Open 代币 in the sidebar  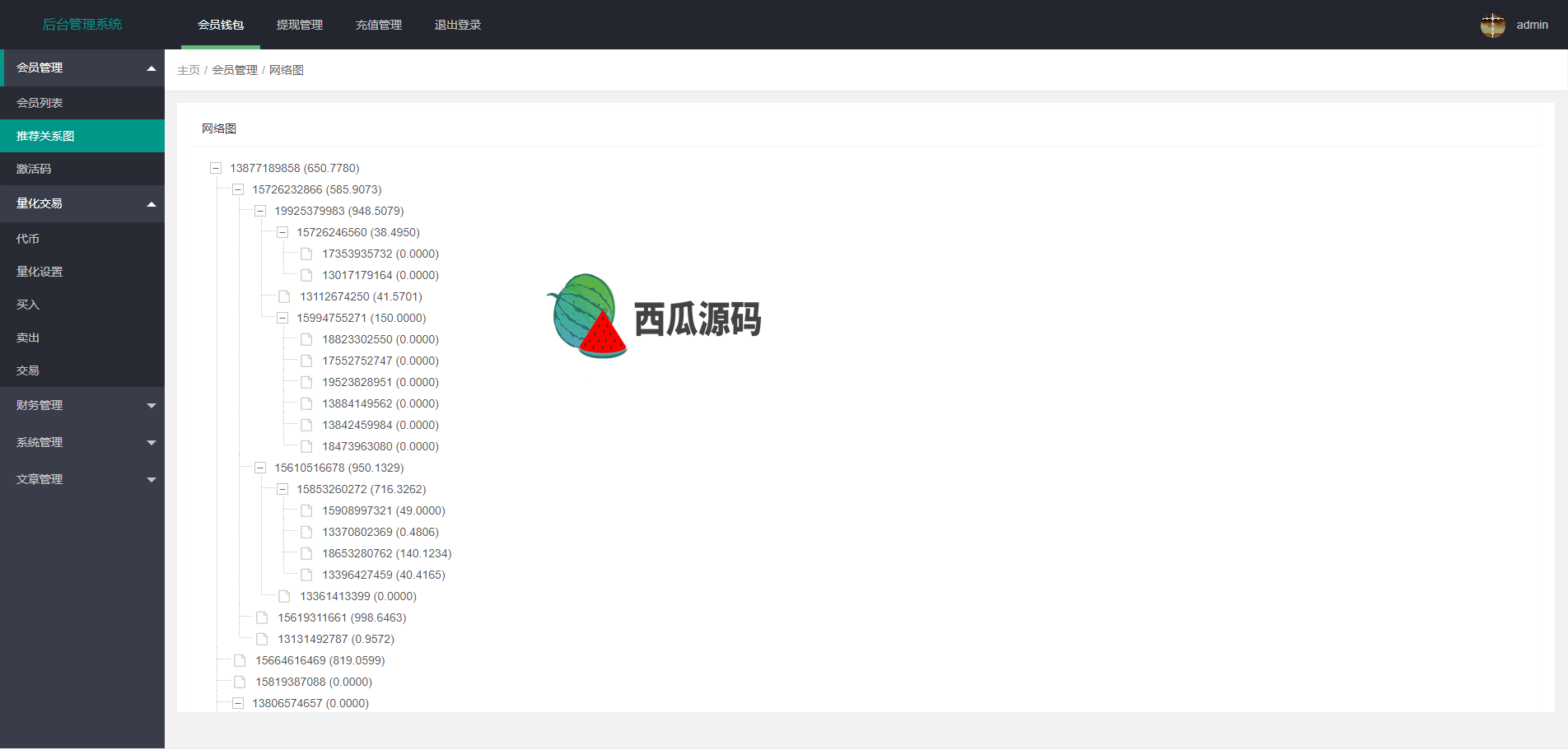(x=82, y=239)
